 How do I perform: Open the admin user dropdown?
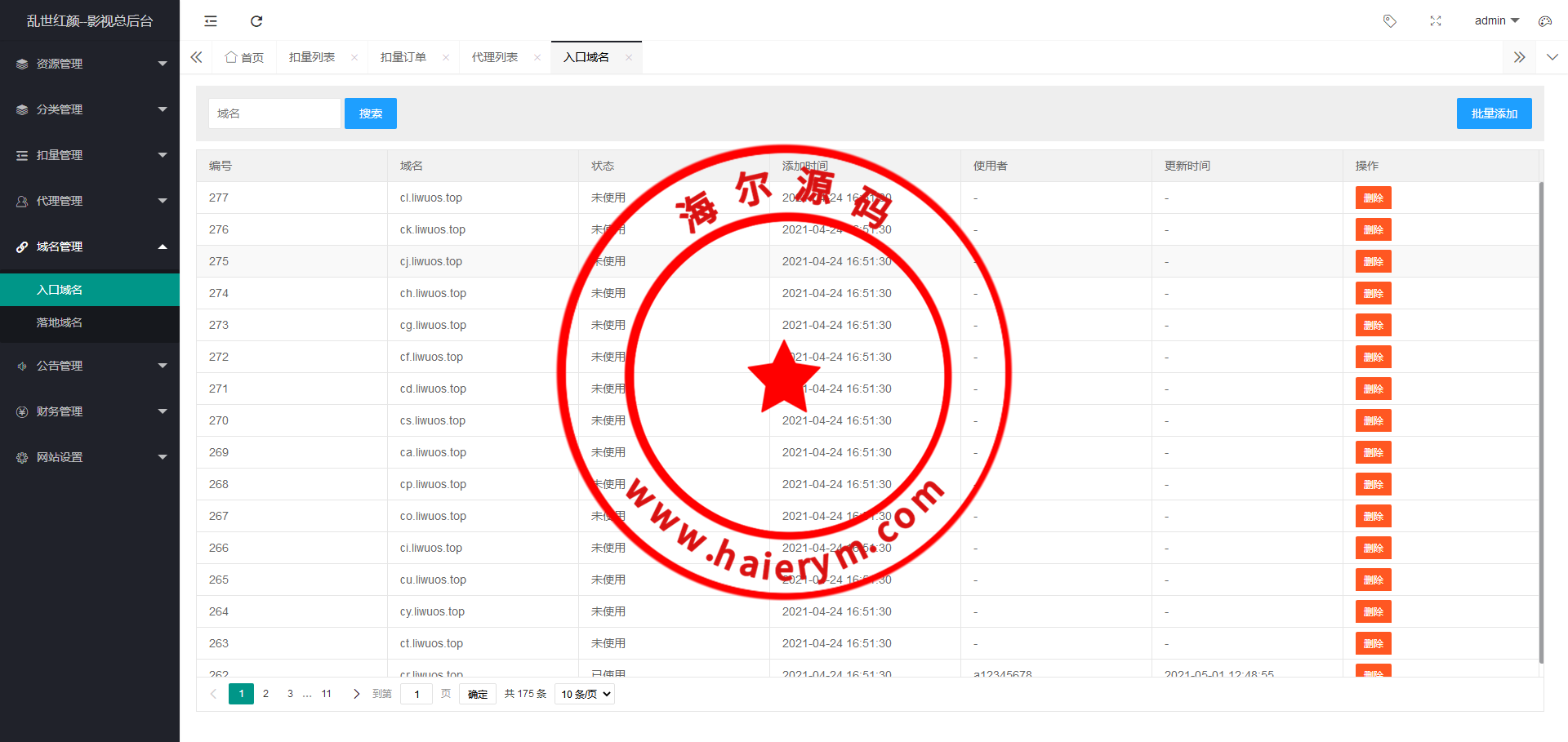coord(1496,21)
